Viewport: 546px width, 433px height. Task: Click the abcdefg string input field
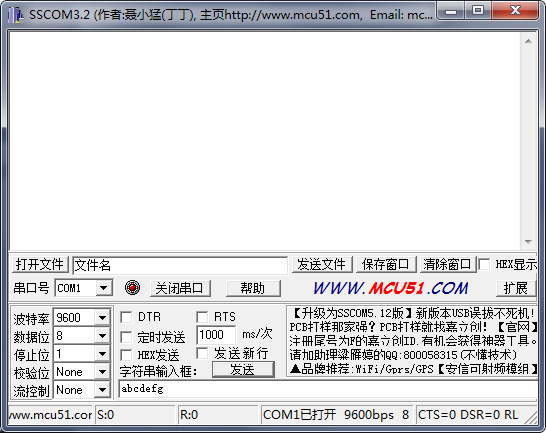(328, 389)
